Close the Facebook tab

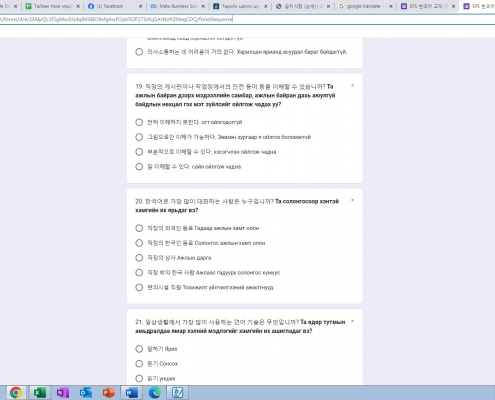[x=140, y=6]
